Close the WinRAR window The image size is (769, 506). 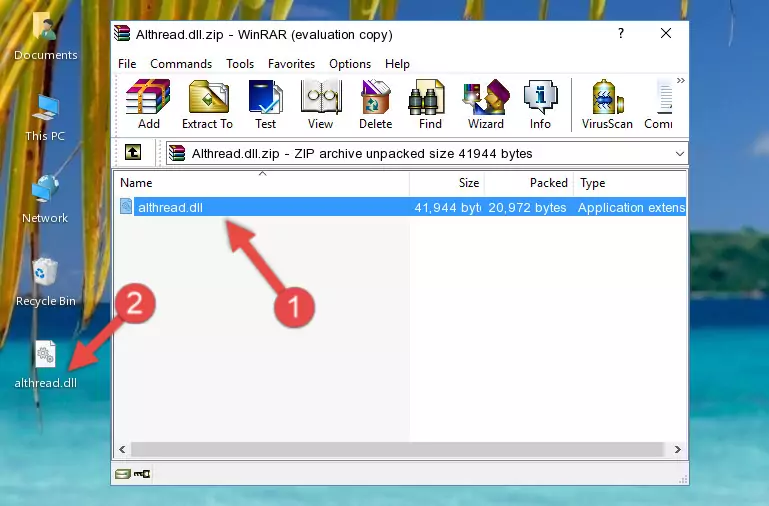point(666,33)
